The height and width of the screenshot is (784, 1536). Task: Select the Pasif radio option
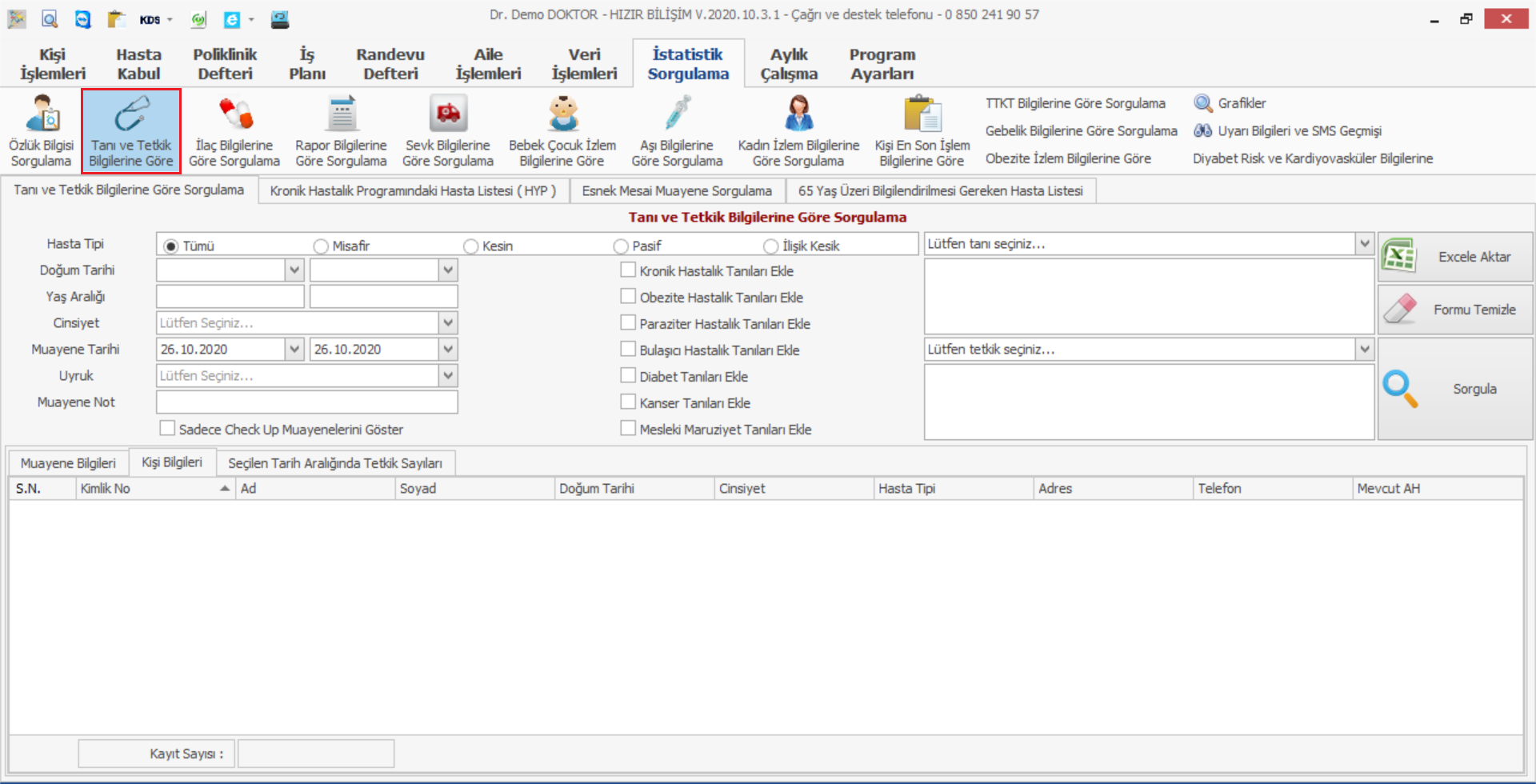tap(621, 246)
